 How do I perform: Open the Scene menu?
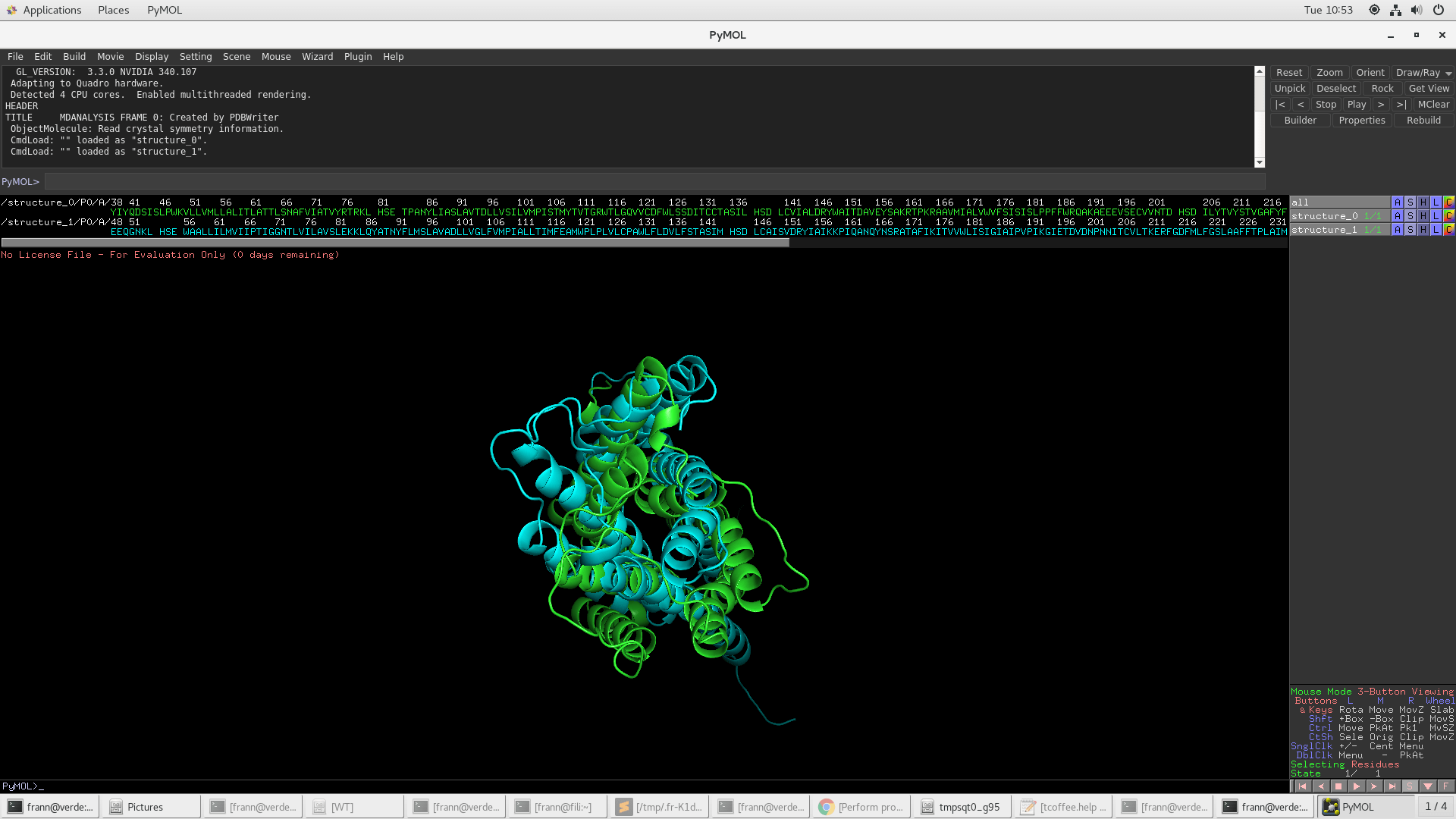[236, 56]
